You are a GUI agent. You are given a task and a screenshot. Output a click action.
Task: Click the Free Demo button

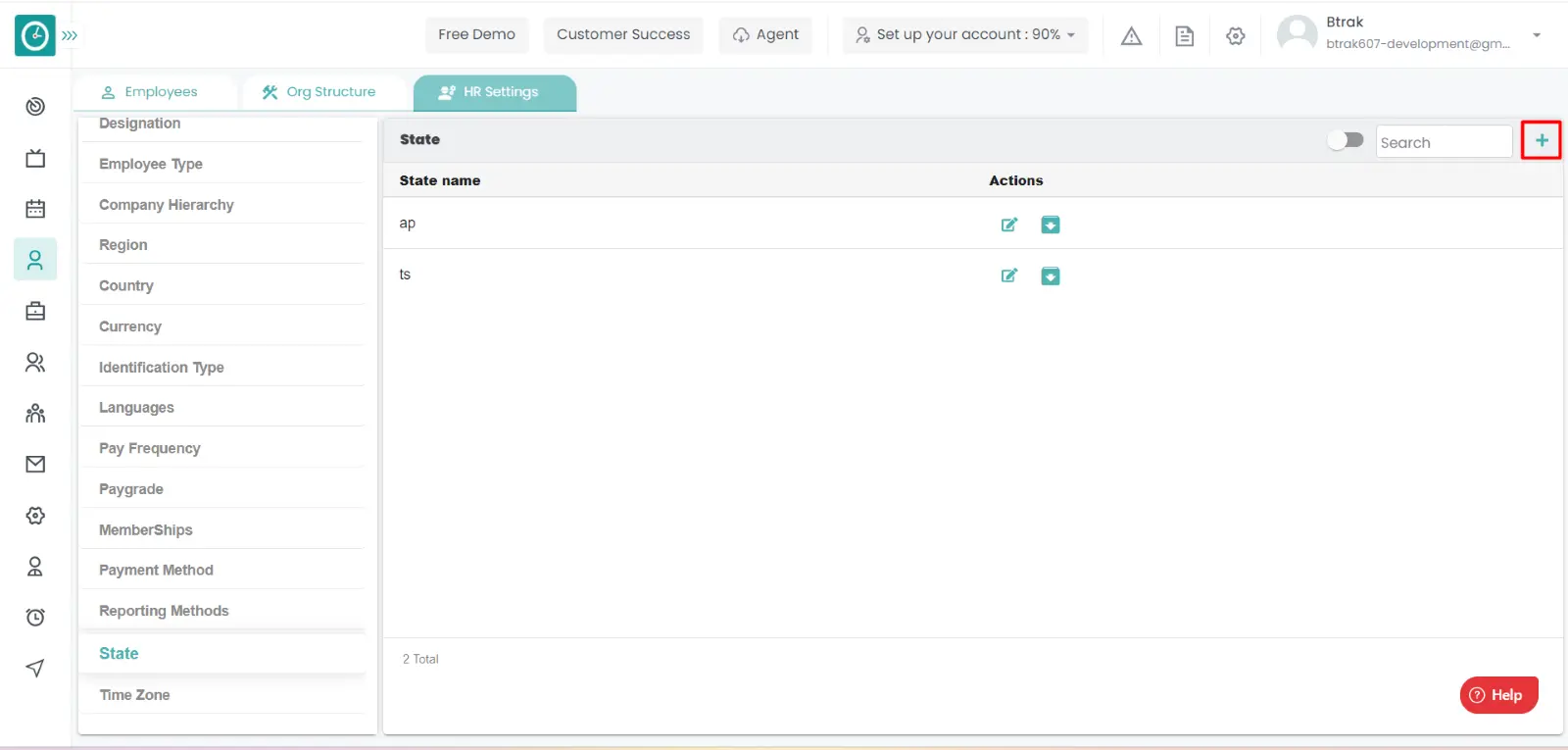pos(476,34)
